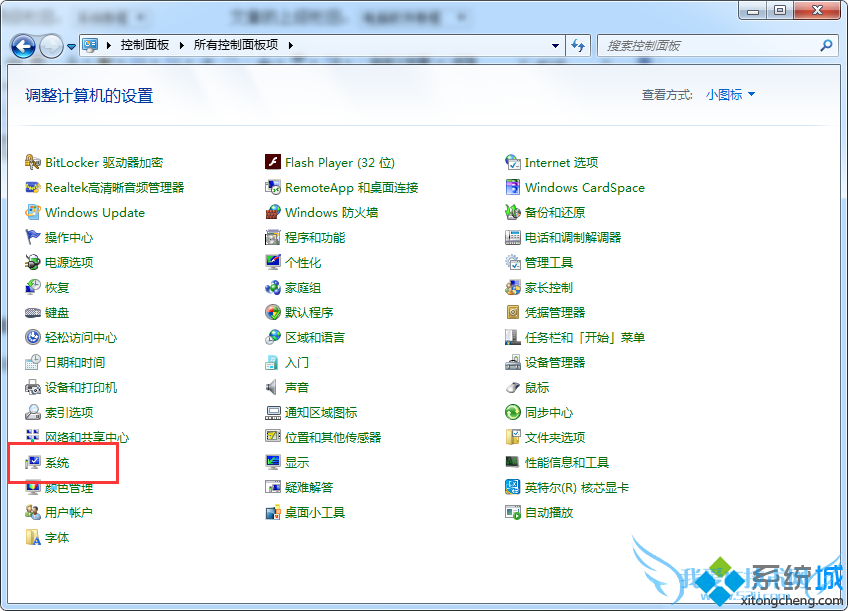Expand arrow after 所有控制面板项 breadcrumb
Viewport: 848px width, 611px height.
coord(291,45)
